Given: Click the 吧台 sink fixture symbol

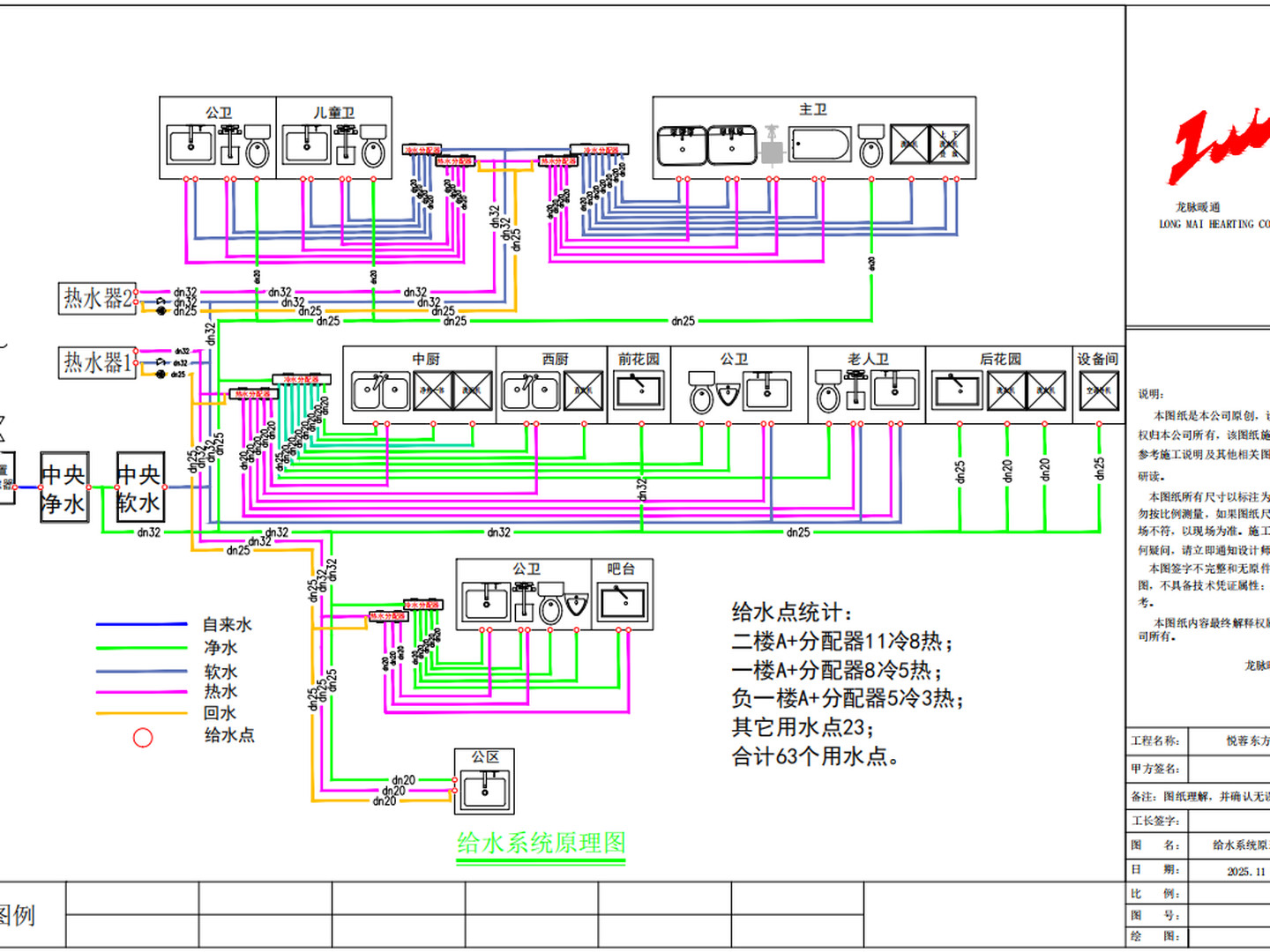Looking at the screenshot, I should (623, 604).
